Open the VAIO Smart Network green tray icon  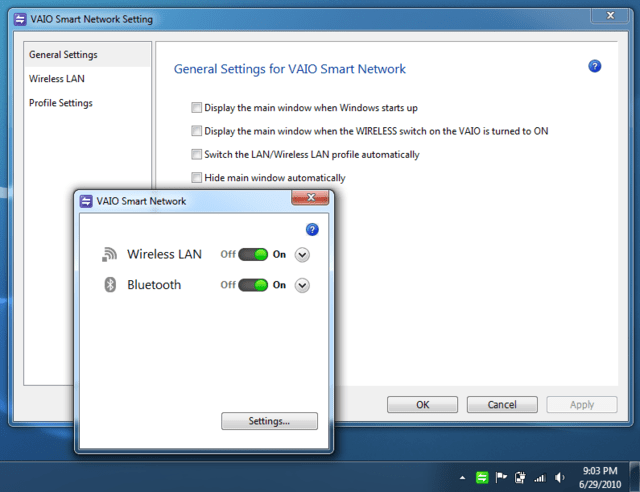pyautogui.click(x=482, y=477)
